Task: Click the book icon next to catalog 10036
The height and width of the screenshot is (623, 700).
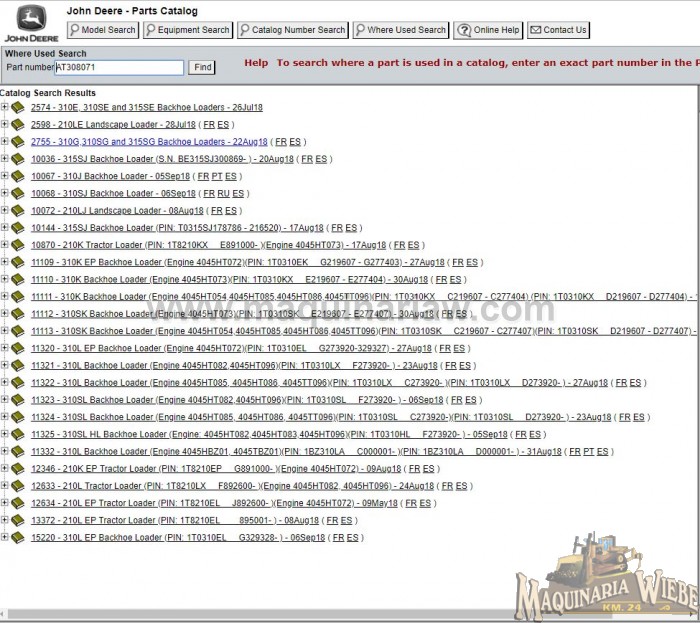Action: [x=17, y=159]
